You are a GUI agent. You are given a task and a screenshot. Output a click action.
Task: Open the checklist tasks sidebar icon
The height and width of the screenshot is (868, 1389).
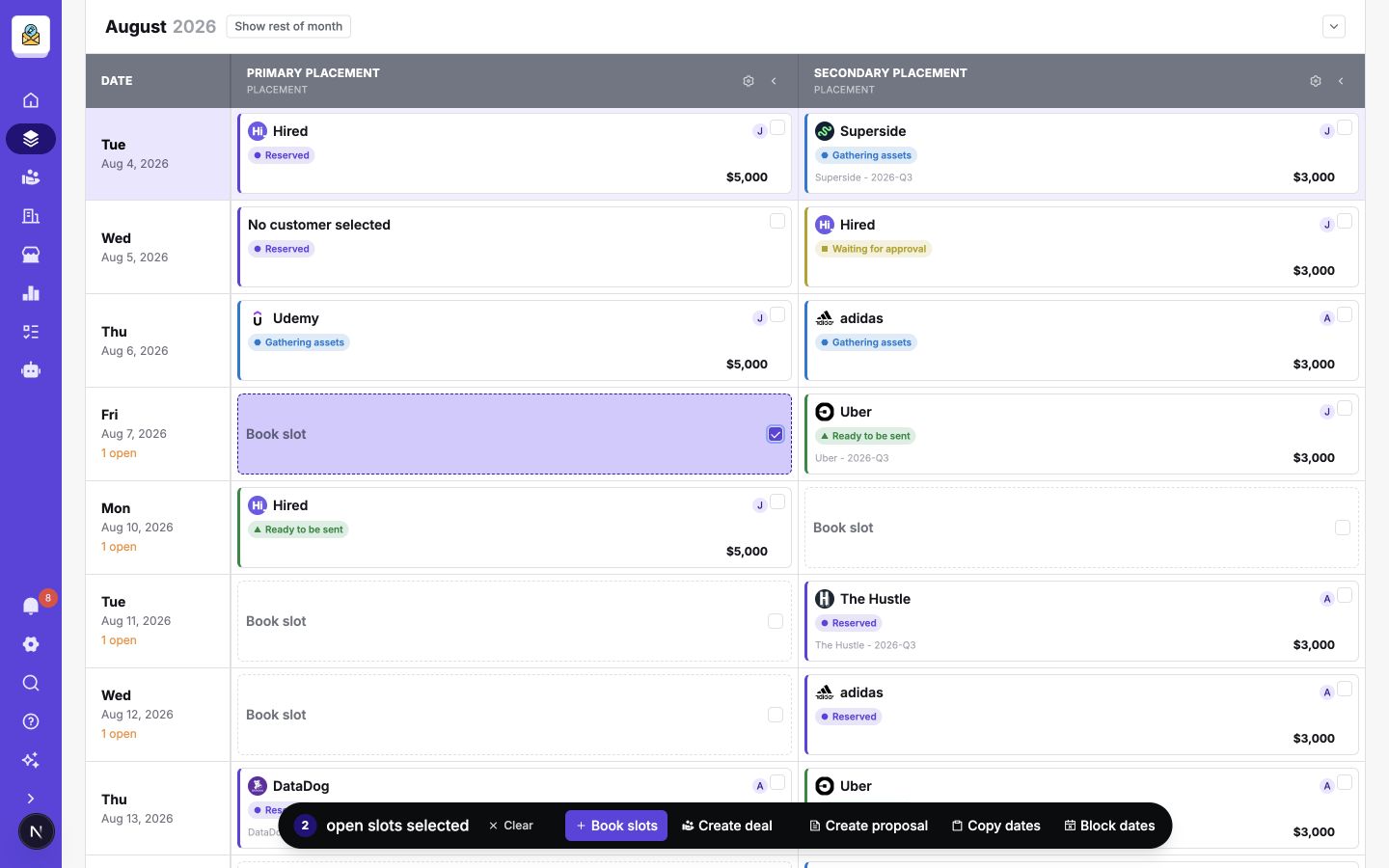31,332
